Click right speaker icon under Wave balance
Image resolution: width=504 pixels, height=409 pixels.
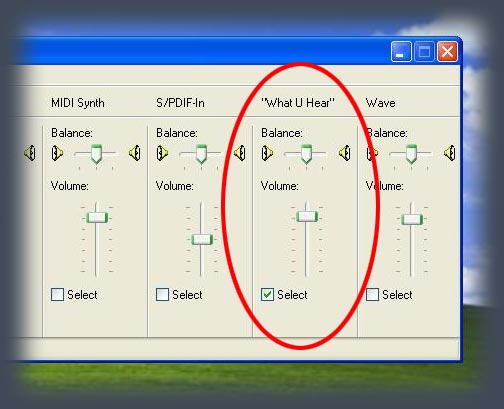click(x=450, y=153)
